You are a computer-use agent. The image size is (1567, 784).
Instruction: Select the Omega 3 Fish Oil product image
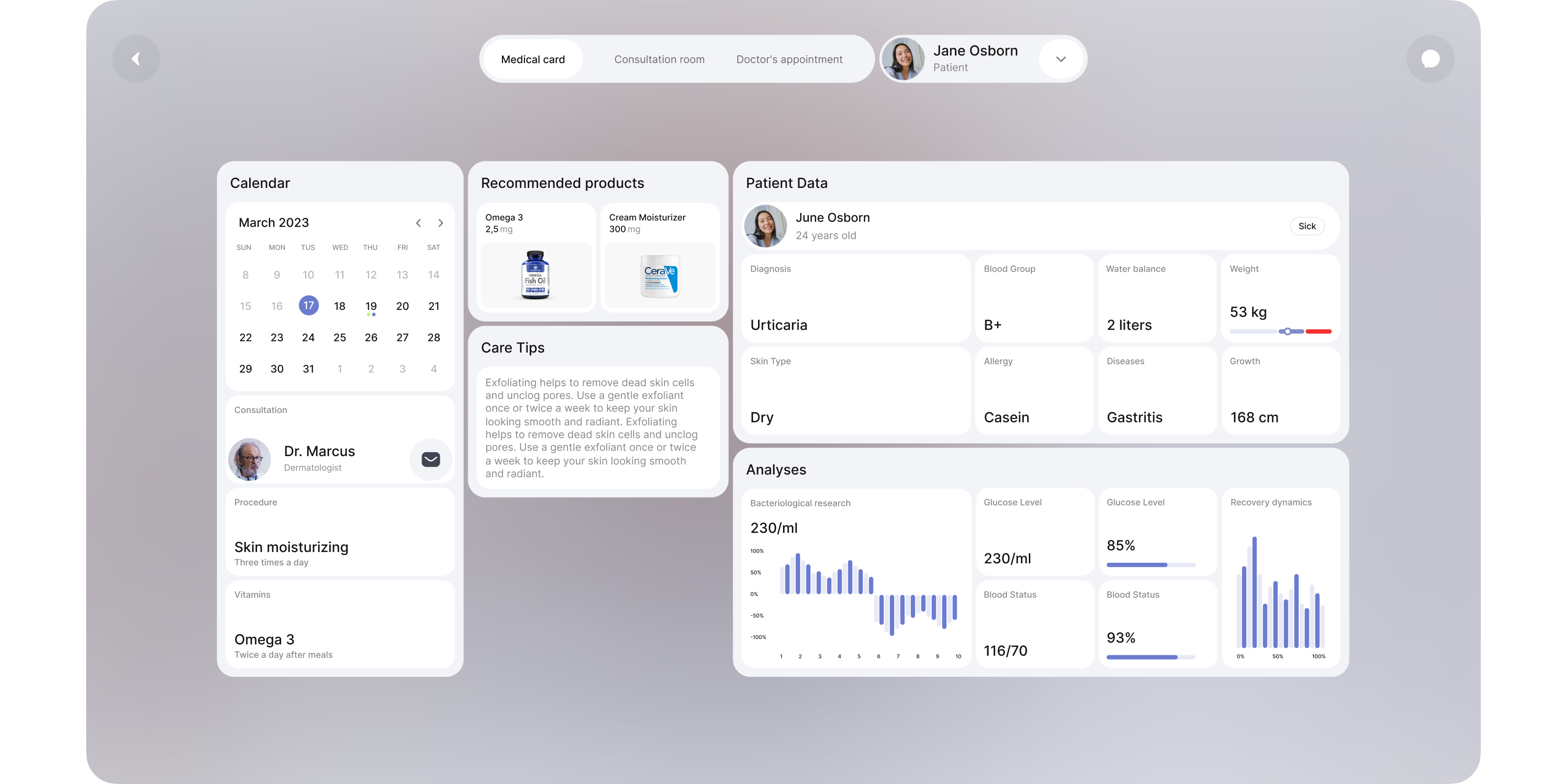[535, 277]
